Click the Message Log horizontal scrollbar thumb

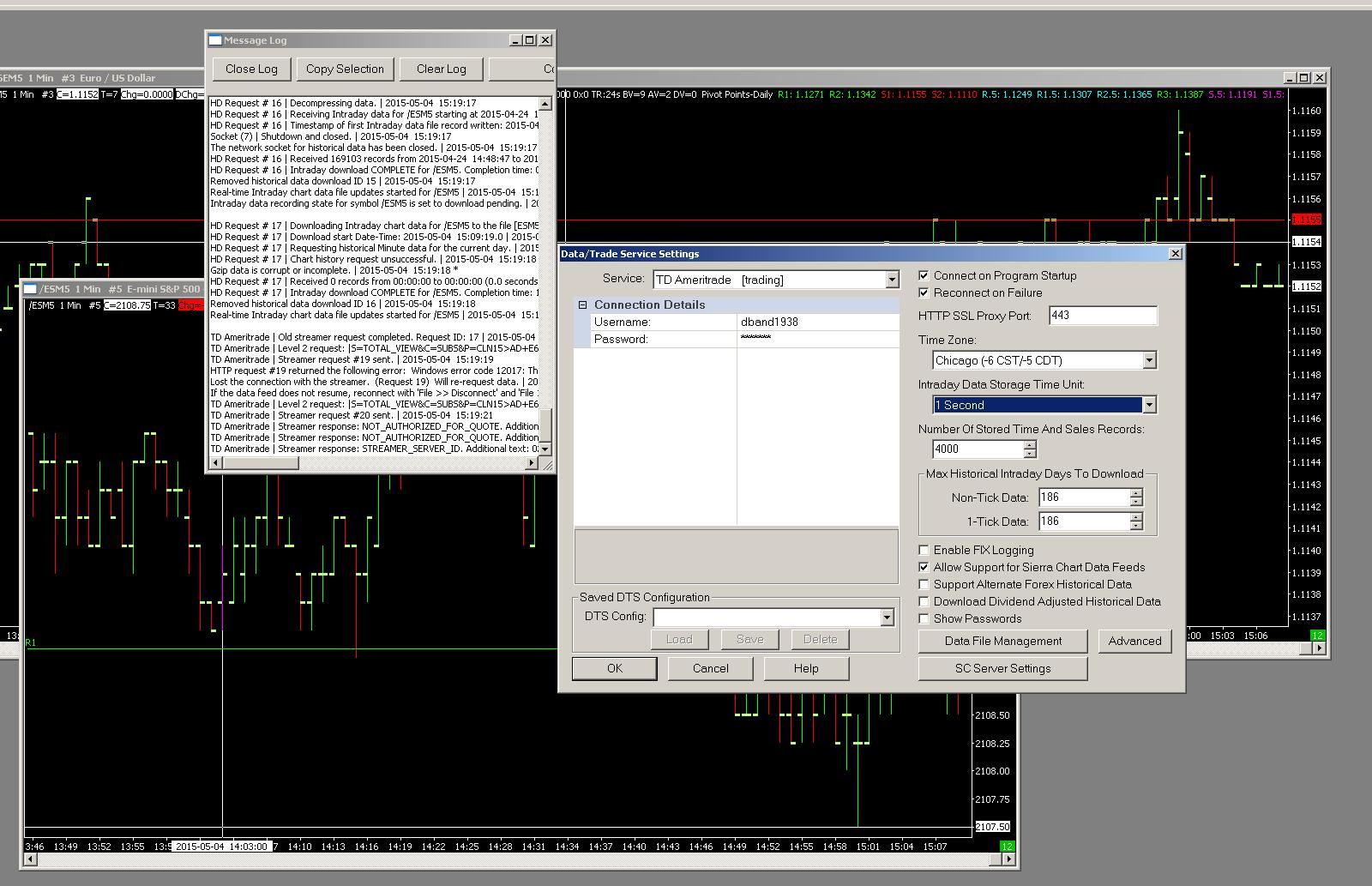tap(261, 463)
